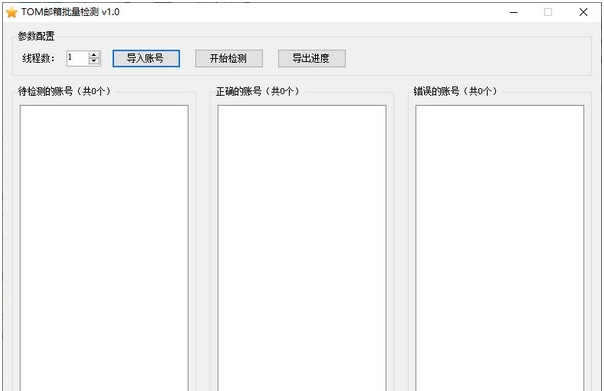604x391 pixels.
Task: Click the 导入账号 button
Action: [x=146, y=59]
